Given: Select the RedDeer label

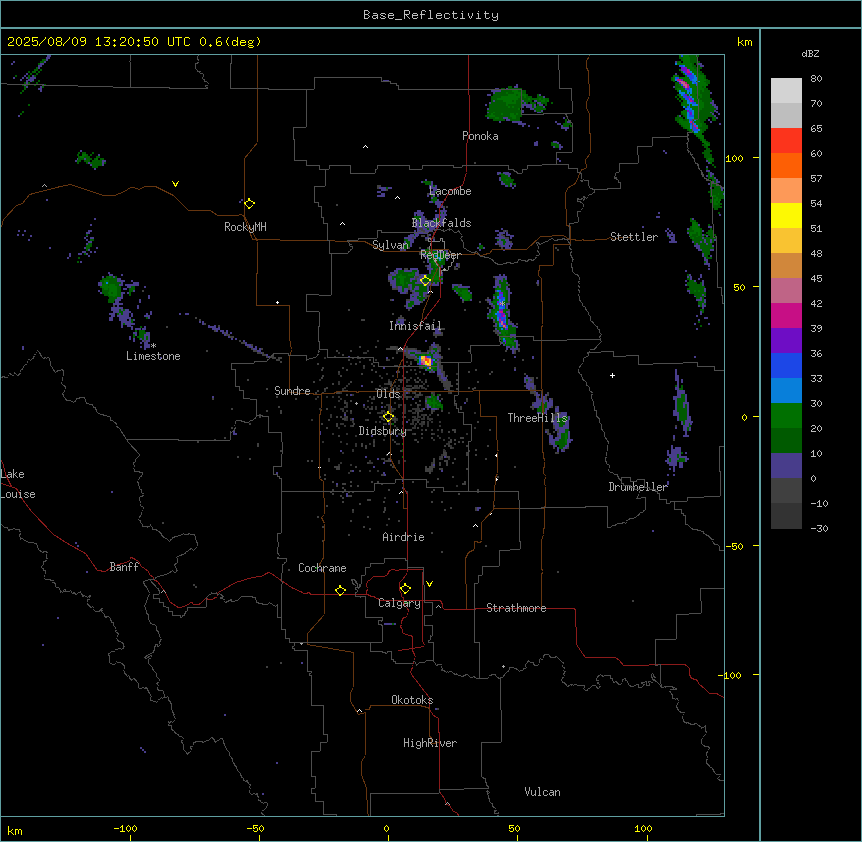Looking at the screenshot, I should point(440,255).
